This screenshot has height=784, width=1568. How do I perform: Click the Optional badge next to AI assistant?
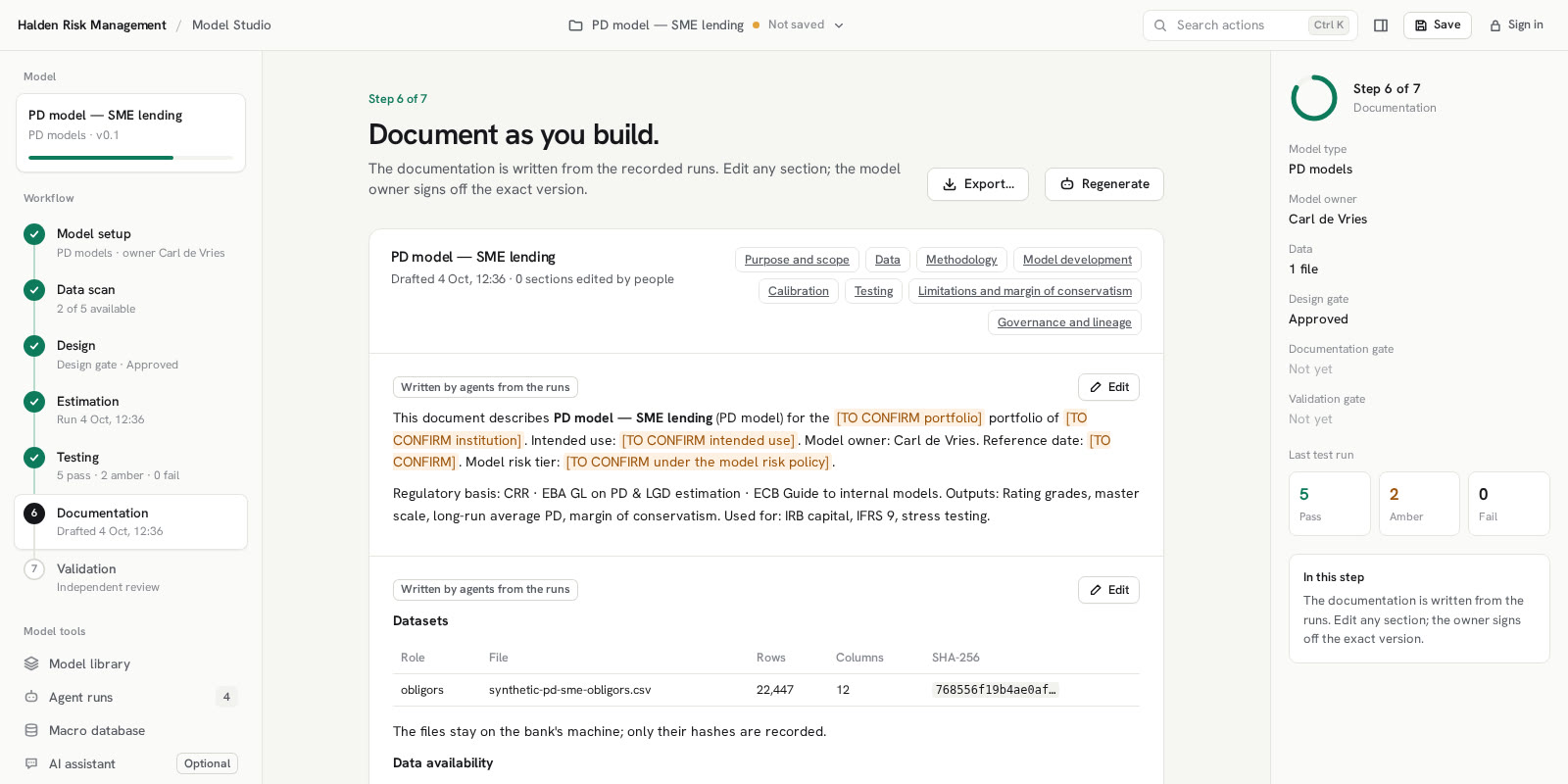(208, 763)
